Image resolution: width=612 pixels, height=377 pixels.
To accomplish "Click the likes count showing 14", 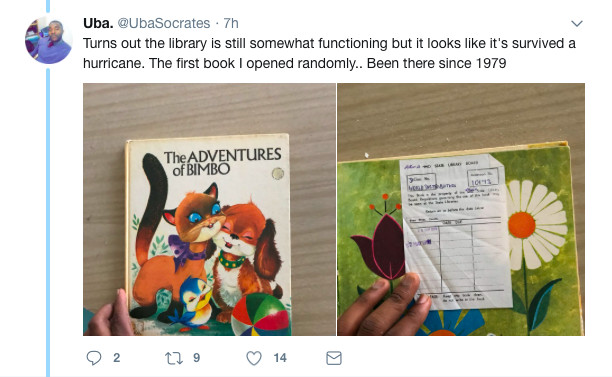I will [280, 358].
